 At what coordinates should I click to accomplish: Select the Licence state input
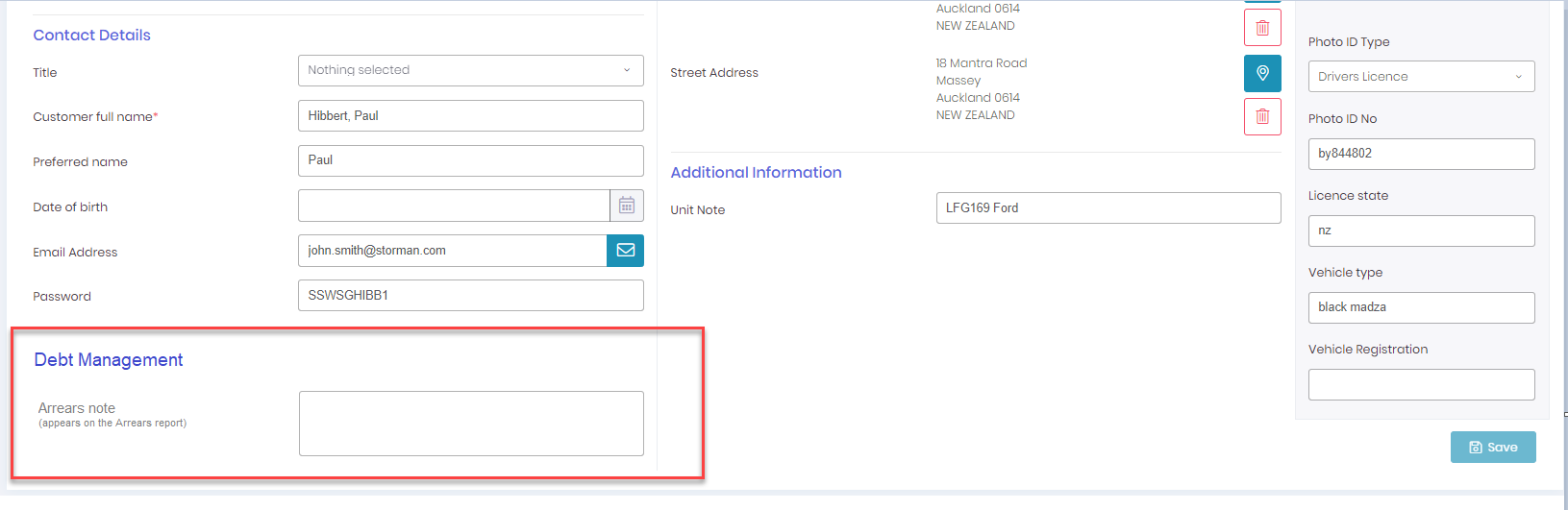coord(1420,231)
